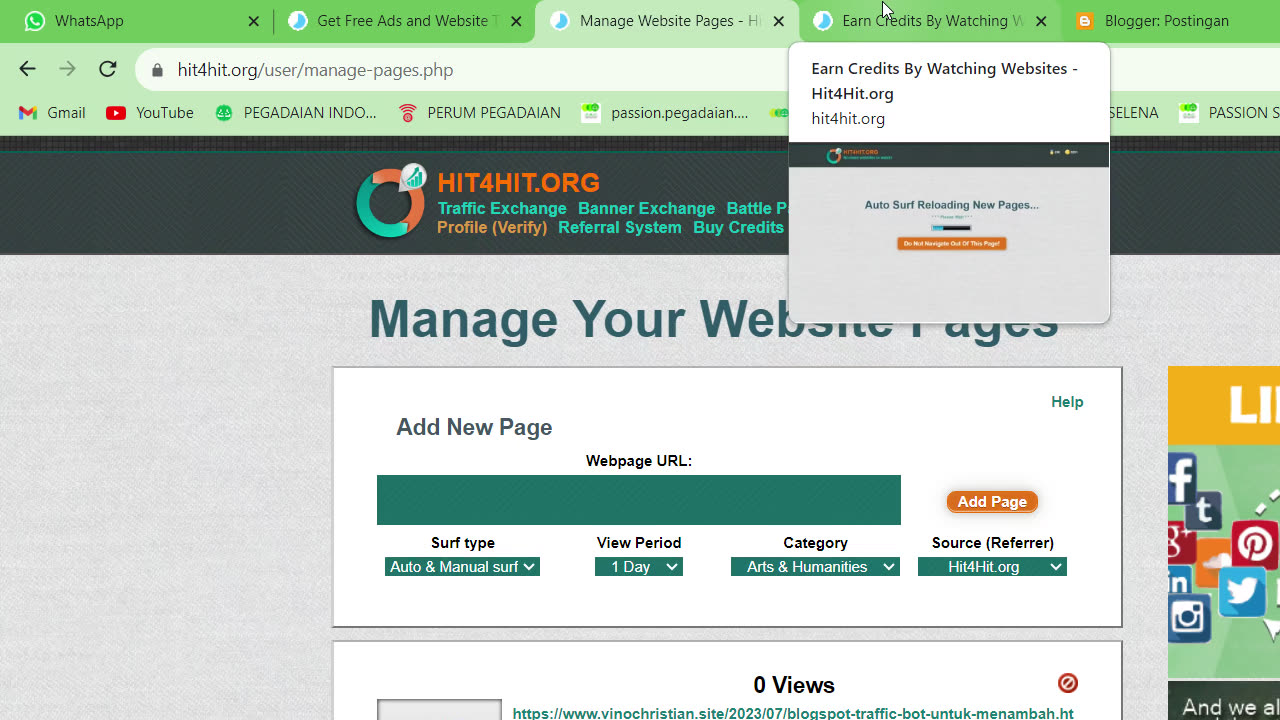Click the Pinterest icon in the side banner
This screenshot has width=1280, height=720.
click(1254, 545)
